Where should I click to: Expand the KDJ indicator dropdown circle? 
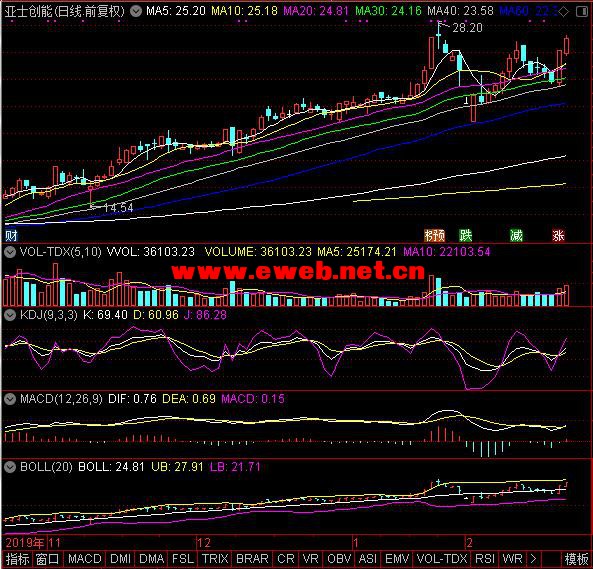coord(10,315)
